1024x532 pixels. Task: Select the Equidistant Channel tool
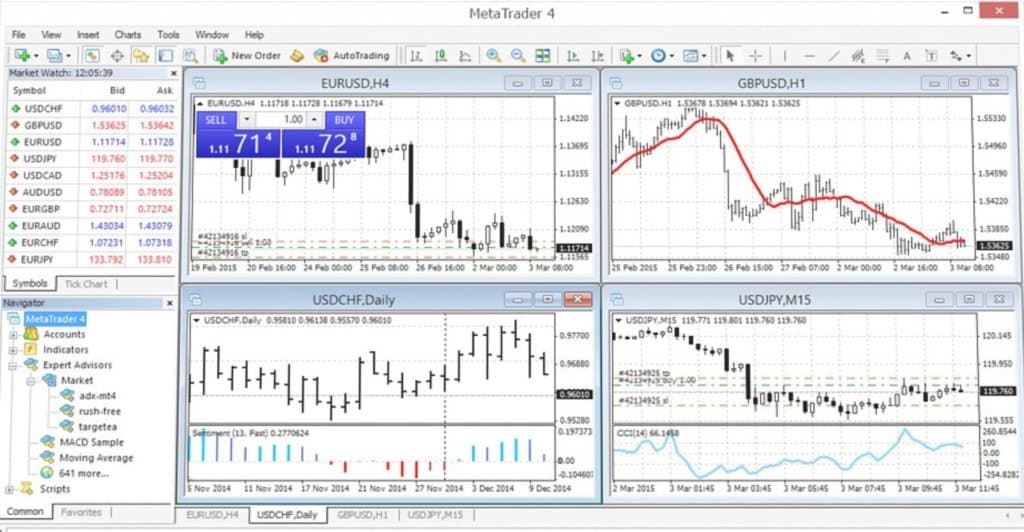858,55
